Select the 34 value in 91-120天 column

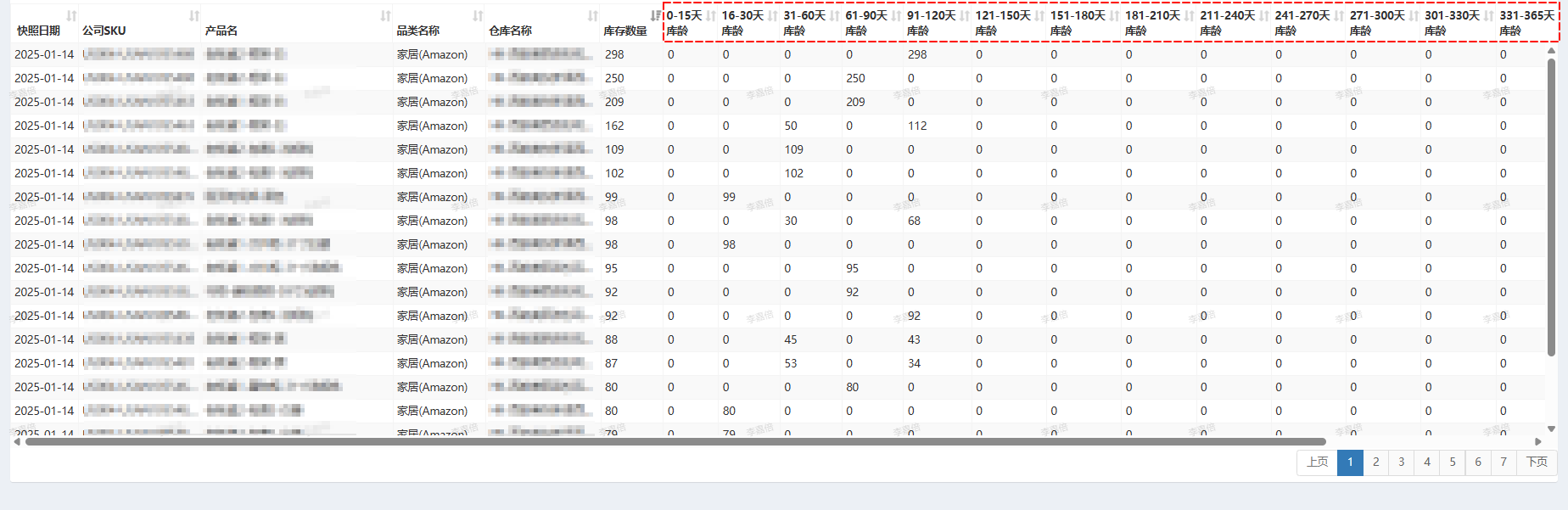pyautogui.click(x=914, y=363)
